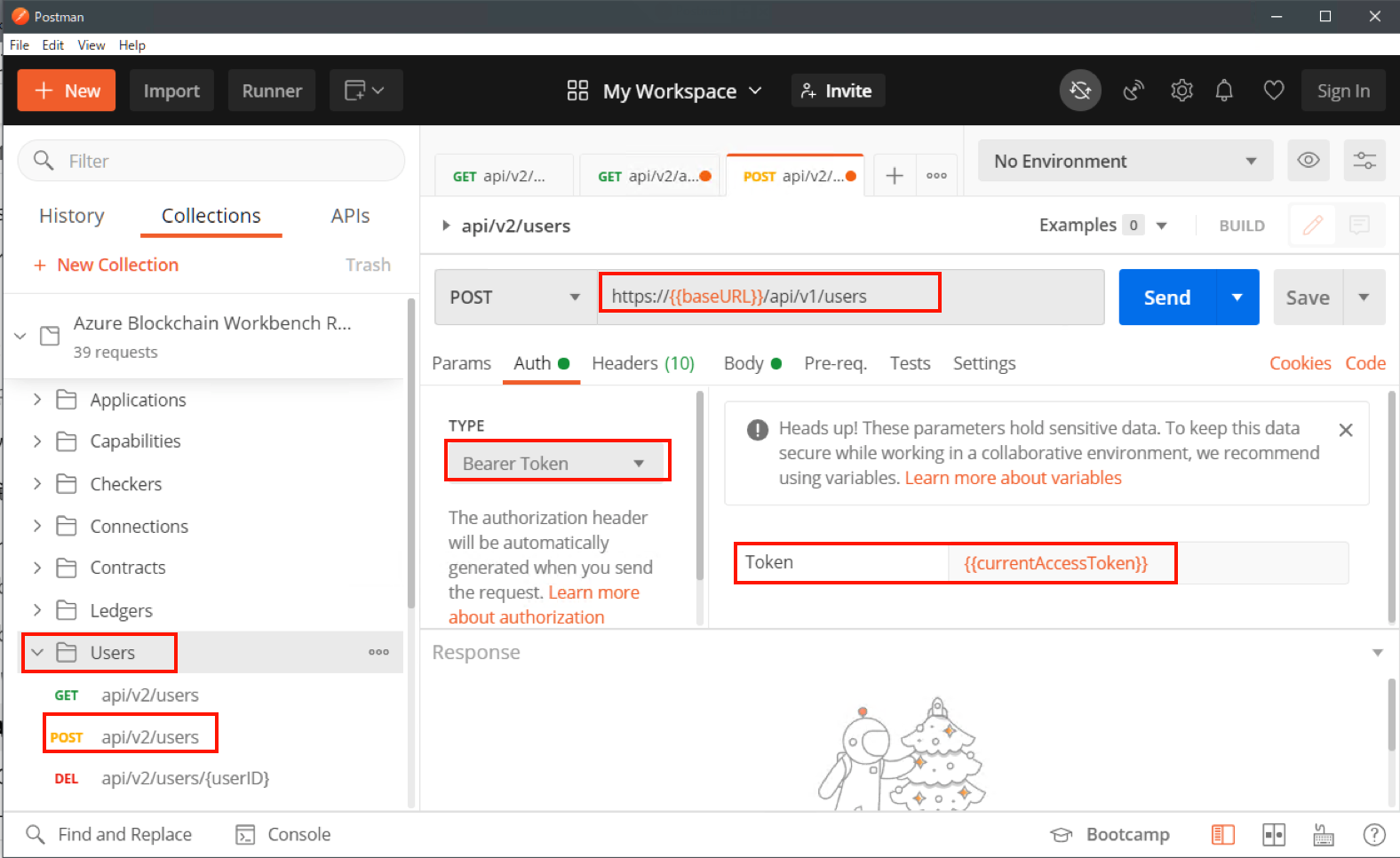Open the new window layout button

[365, 91]
